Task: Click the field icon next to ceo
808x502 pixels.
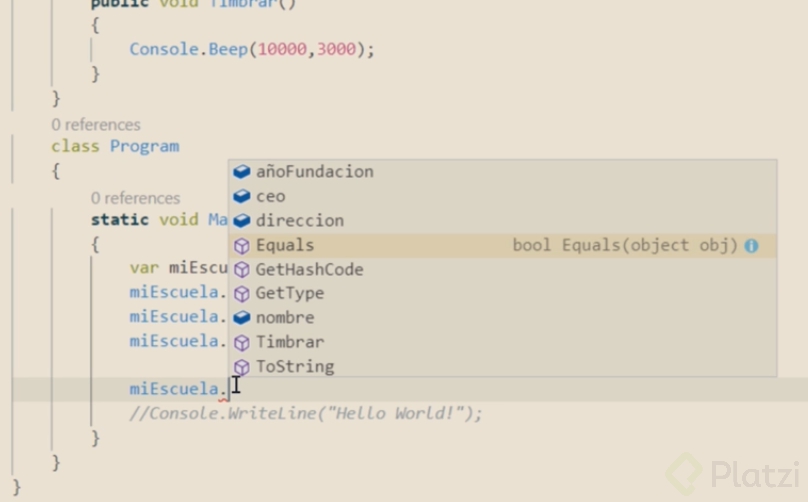Action: pos(242,196)
